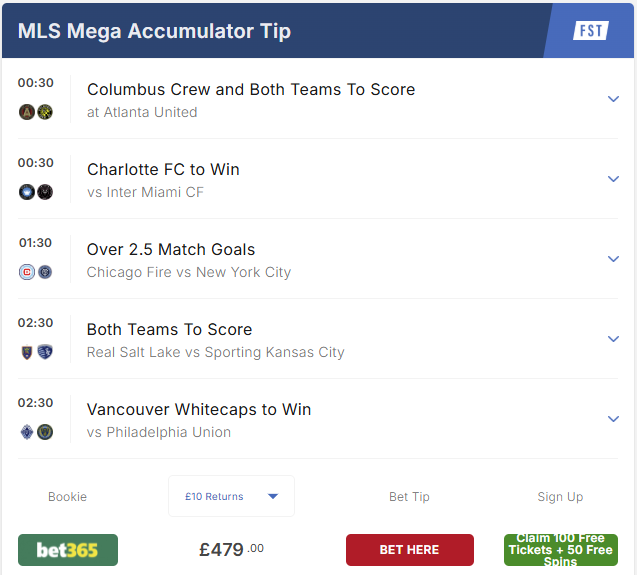Click the red BET HERE button

tap(410, 550)
